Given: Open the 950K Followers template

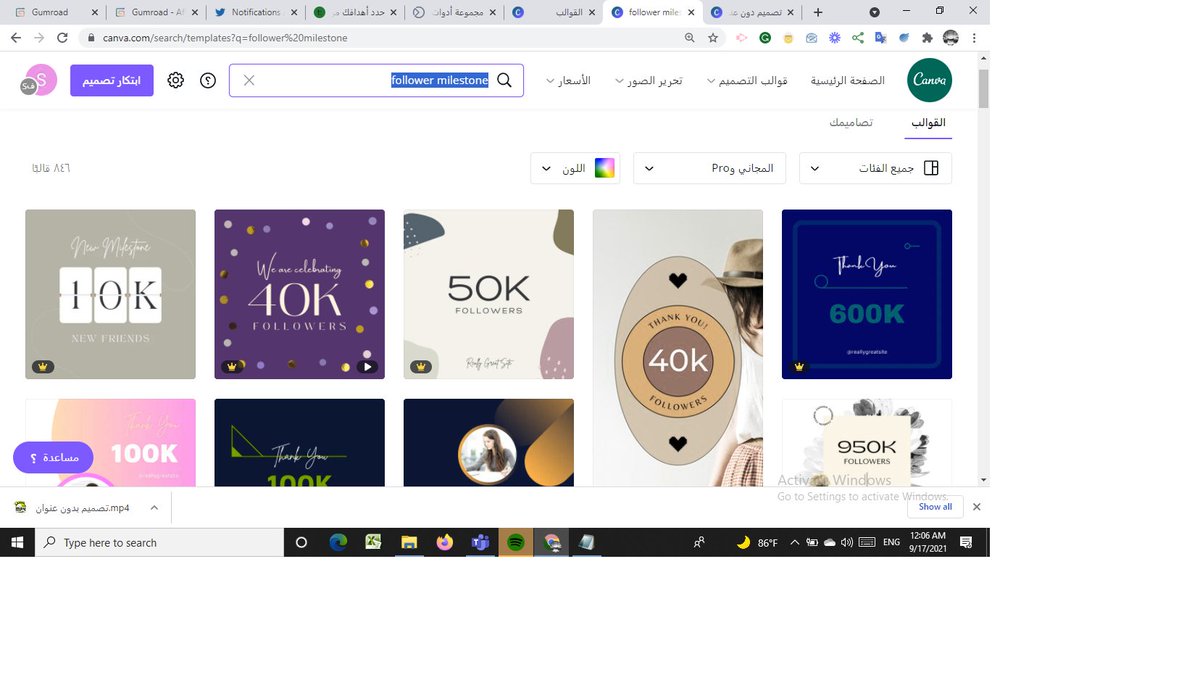Looking at the screenshot, I should tap(867, 443).
